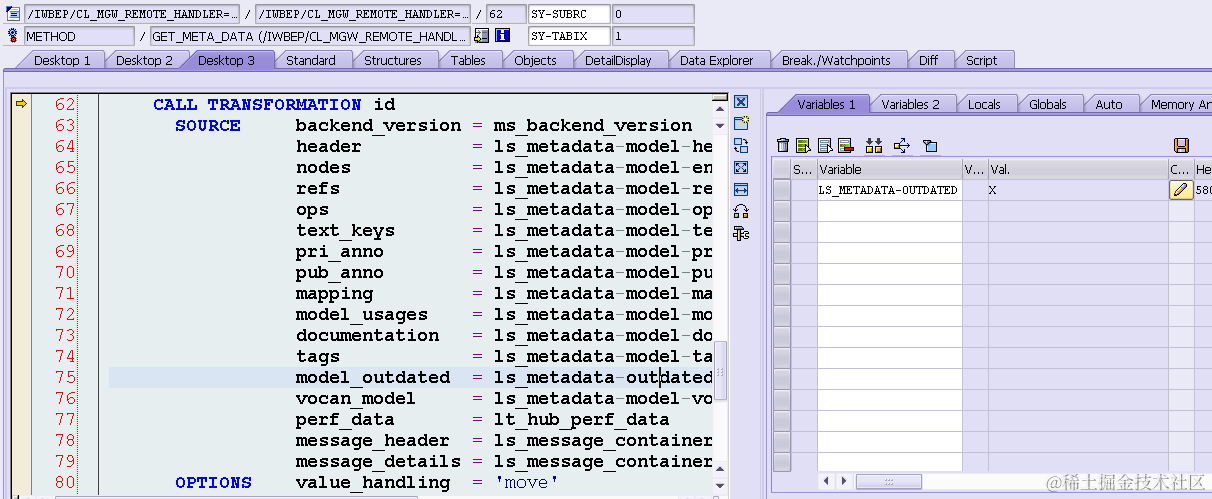Viewport: 1212px width, 499px height.
Task: Click the pencil edit button for LS_METADATA-OUTDATED
Action: 1181,189
